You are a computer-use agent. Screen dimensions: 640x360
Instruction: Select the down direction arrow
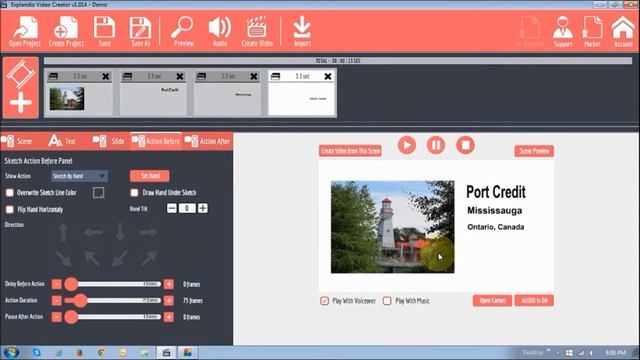120,232
